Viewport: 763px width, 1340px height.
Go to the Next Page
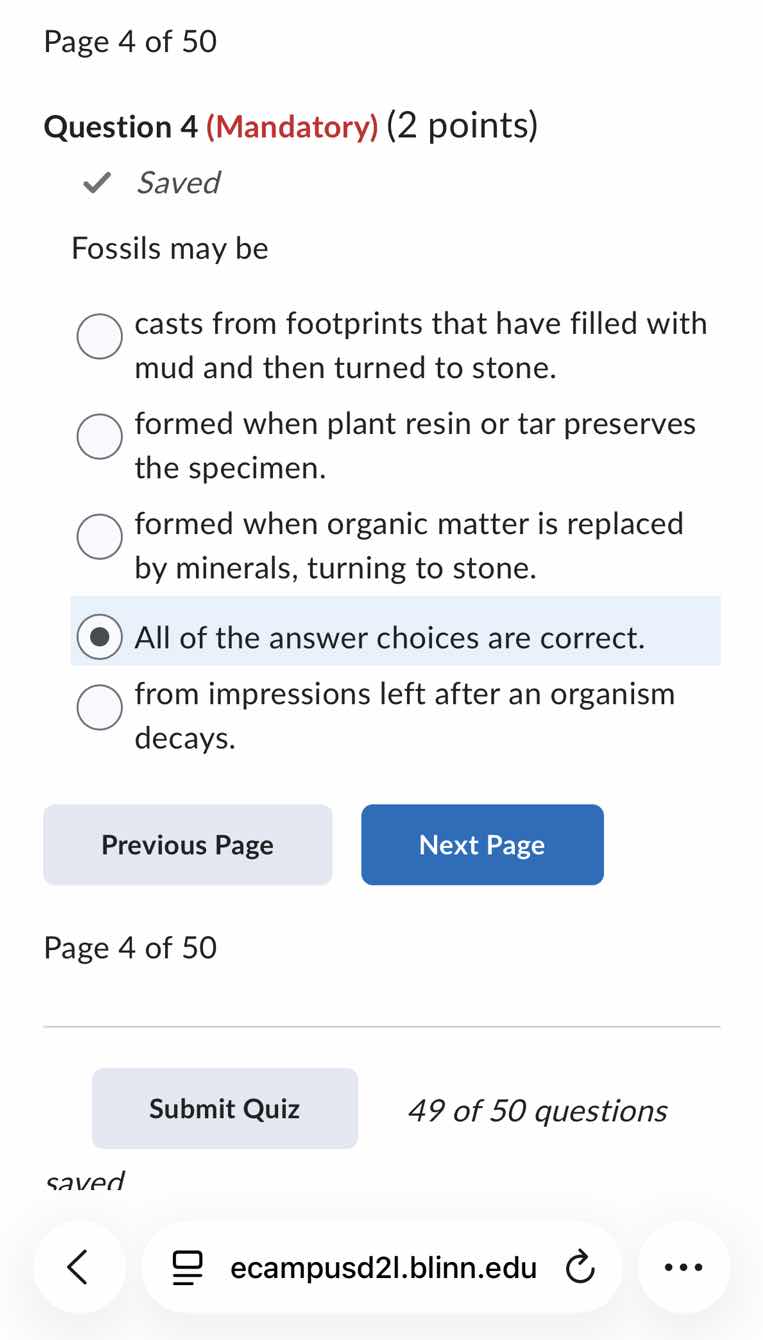pyautogui.click(x=482, y=845)
